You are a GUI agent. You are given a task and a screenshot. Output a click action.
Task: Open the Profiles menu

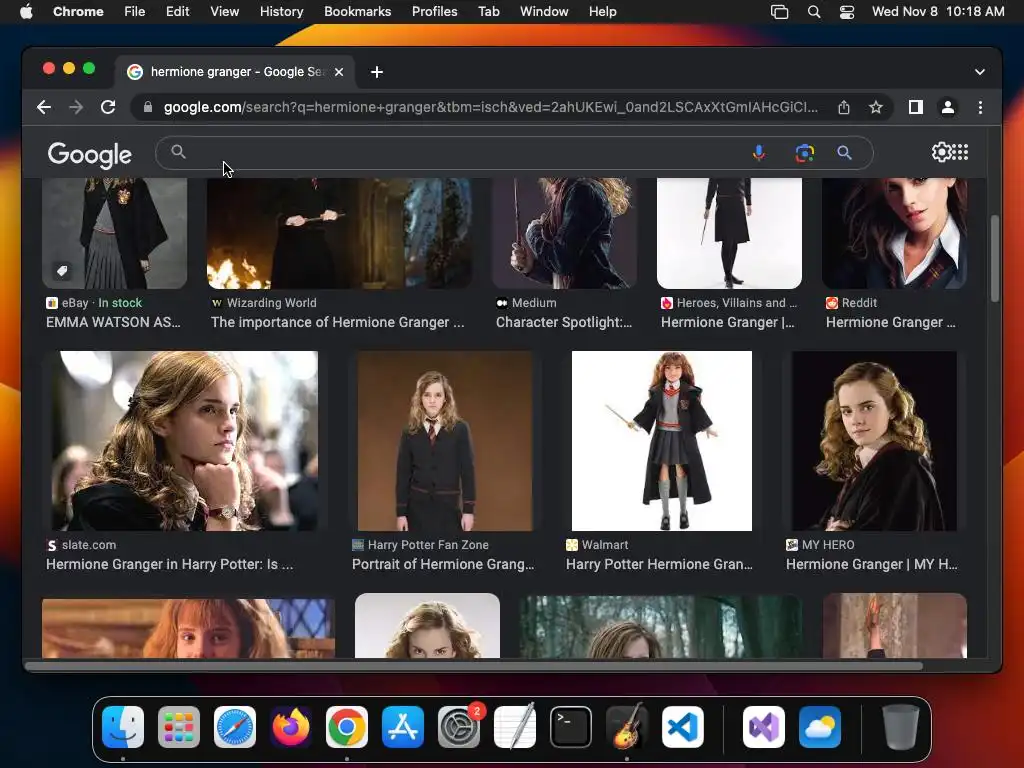click(434, 11)
